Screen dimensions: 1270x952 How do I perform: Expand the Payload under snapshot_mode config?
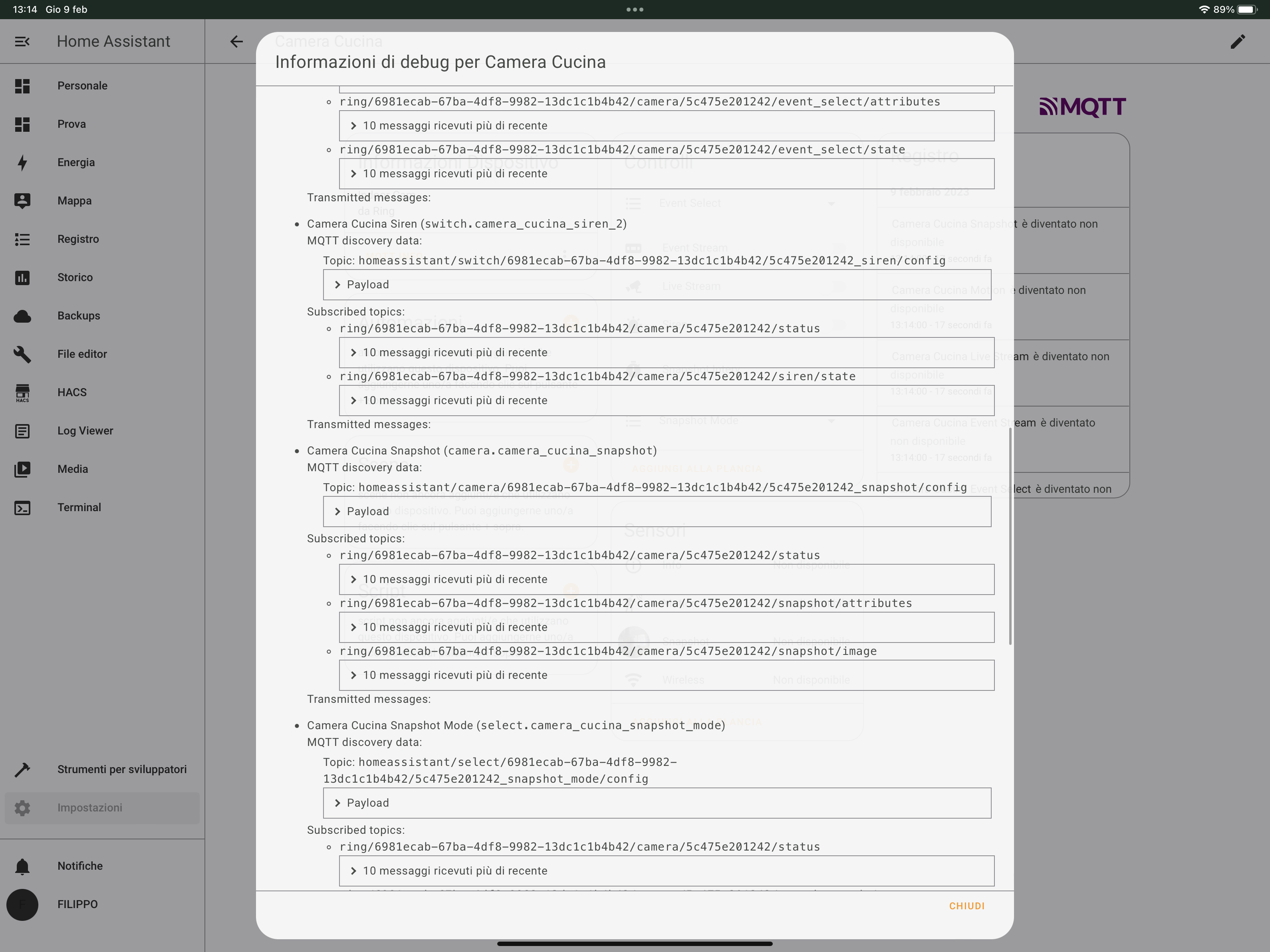click(x=367, y=803)
